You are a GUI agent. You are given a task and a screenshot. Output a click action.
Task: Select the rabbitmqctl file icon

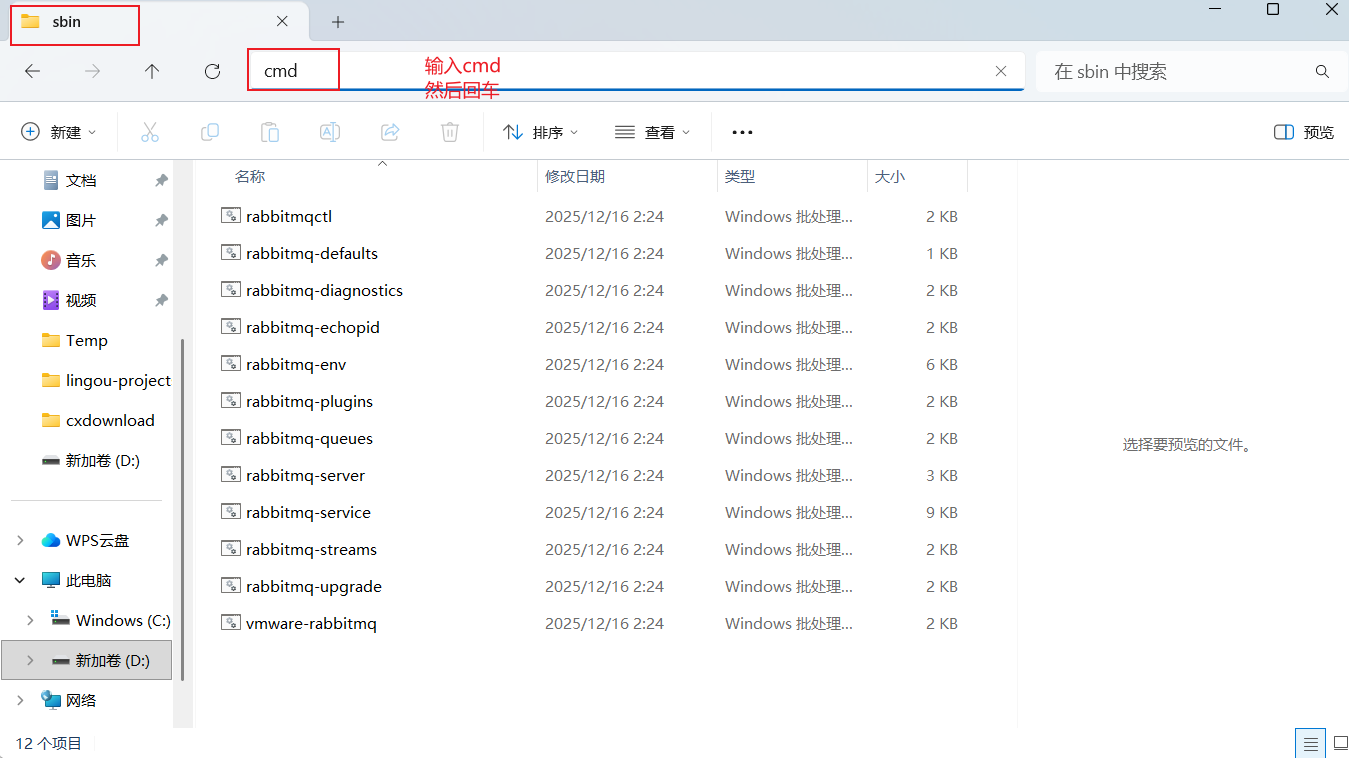(x=231, y=216)
